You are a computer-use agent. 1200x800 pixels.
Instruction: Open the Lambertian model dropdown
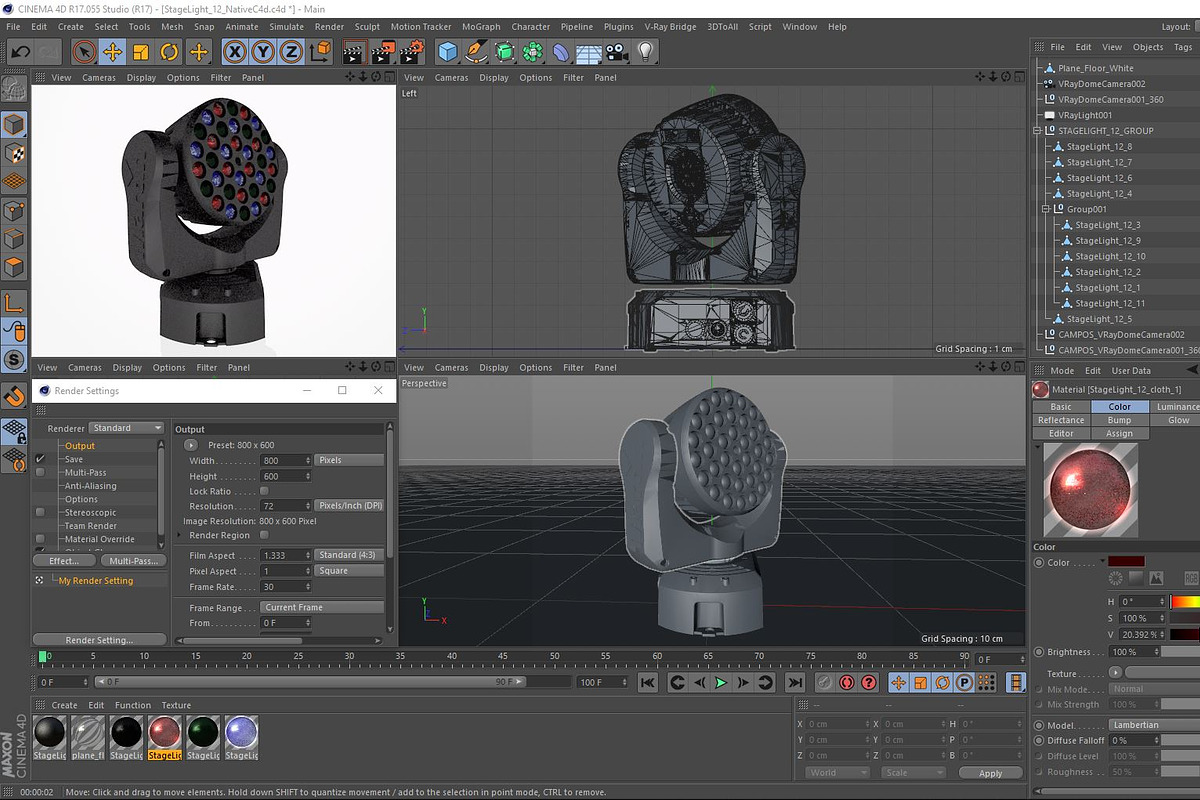[x=1154, y=725]
